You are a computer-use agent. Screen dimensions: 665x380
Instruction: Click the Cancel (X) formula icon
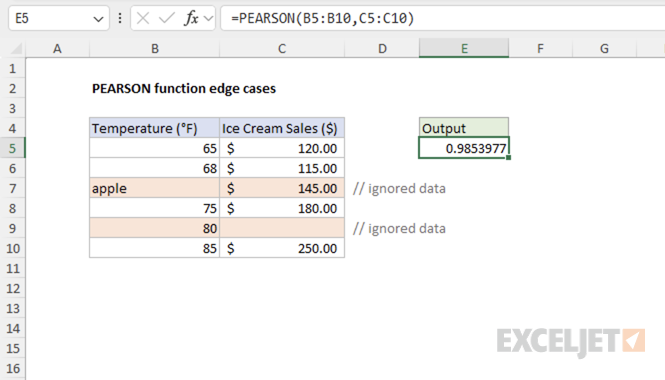[x=143, y=18]
